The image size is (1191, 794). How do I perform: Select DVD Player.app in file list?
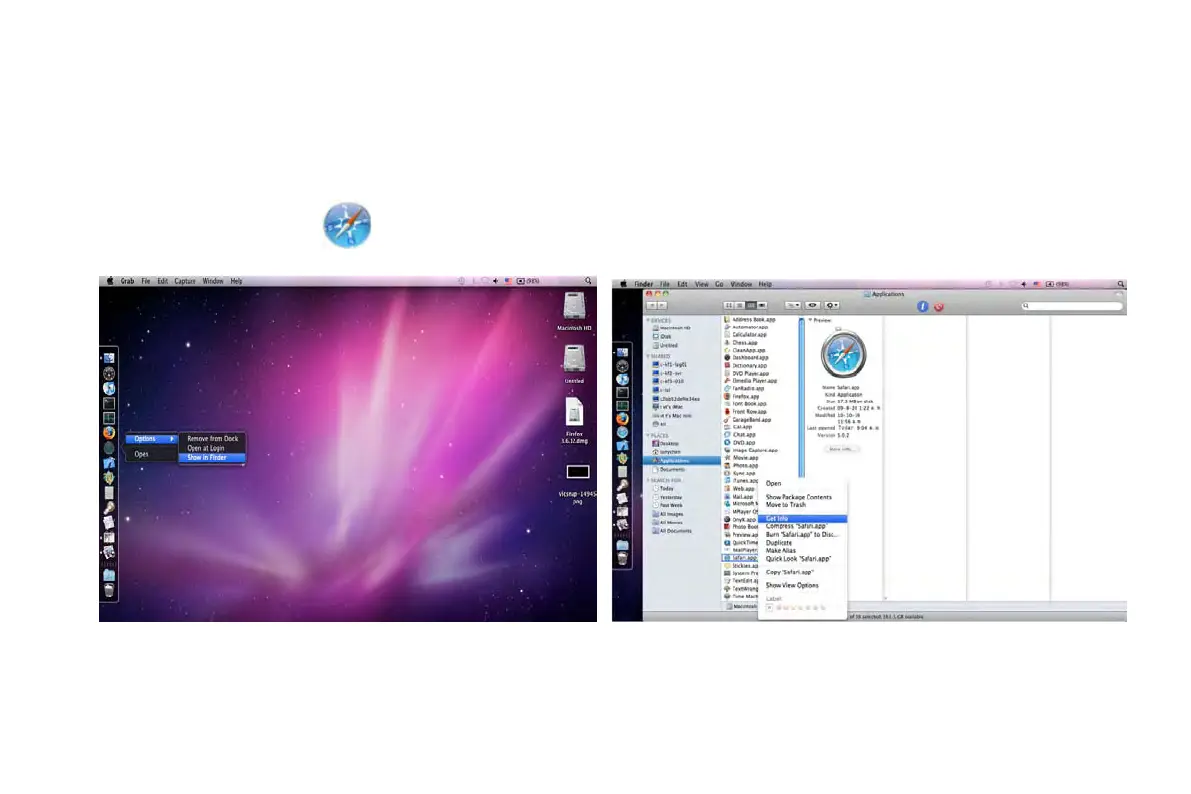tap(747, 374)
